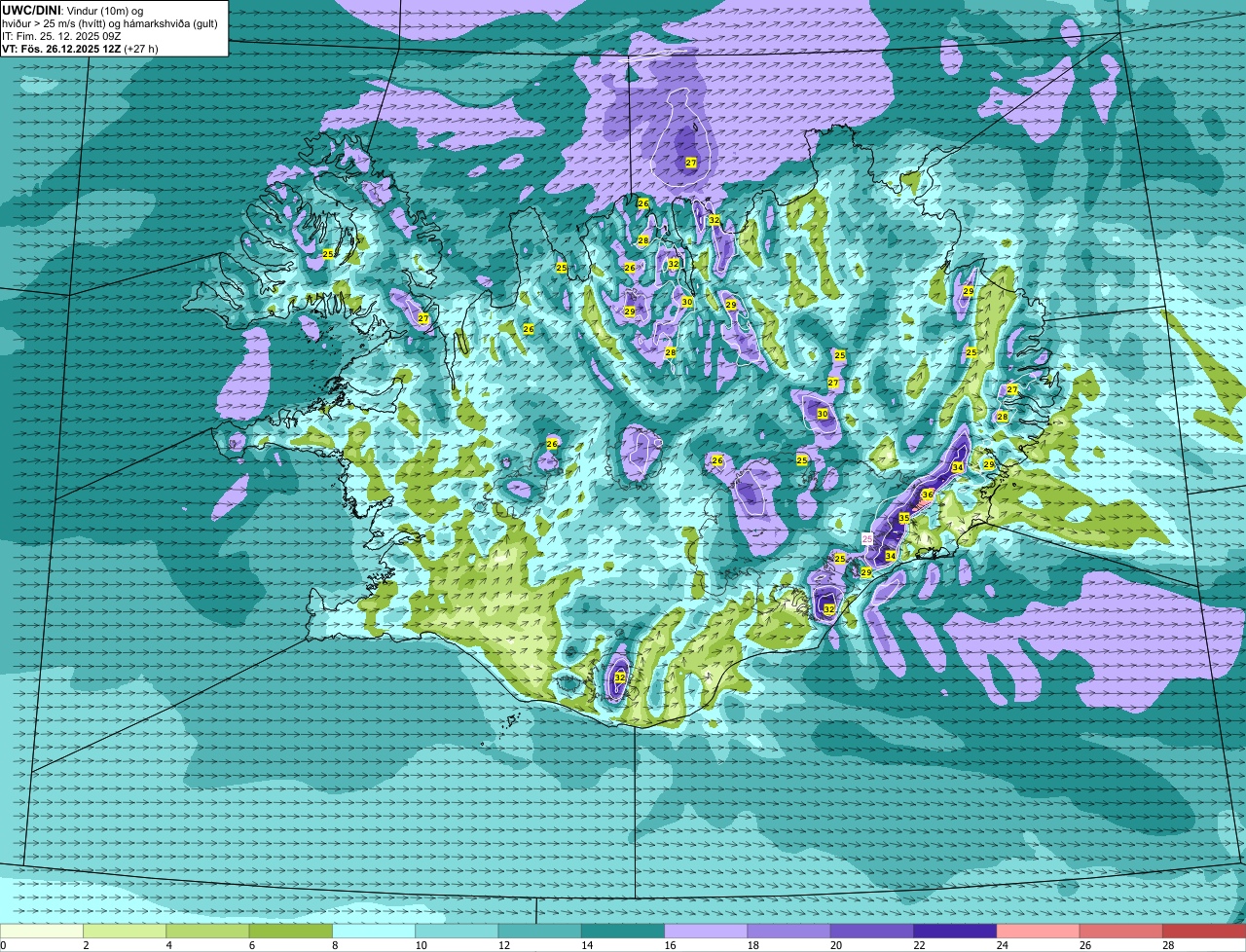Click the 12–14 m/s teal legend swatch
The height and width of the screenshot is (952, 1246).
(540, 932)
